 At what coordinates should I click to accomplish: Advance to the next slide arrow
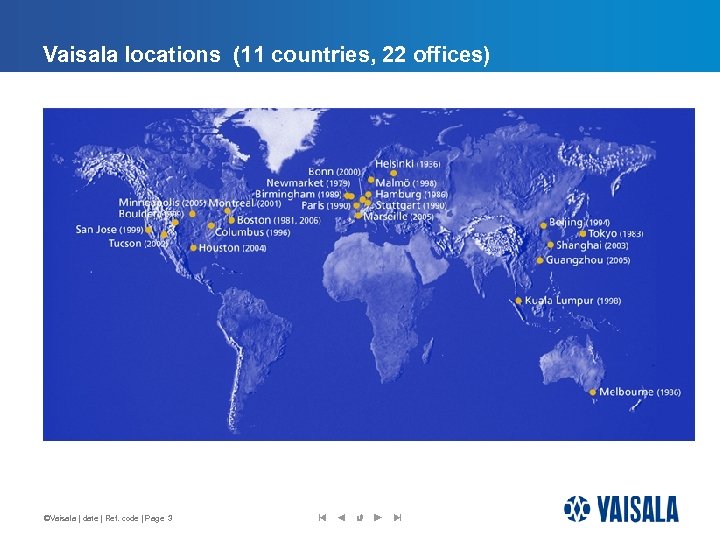tap(378, 518)
